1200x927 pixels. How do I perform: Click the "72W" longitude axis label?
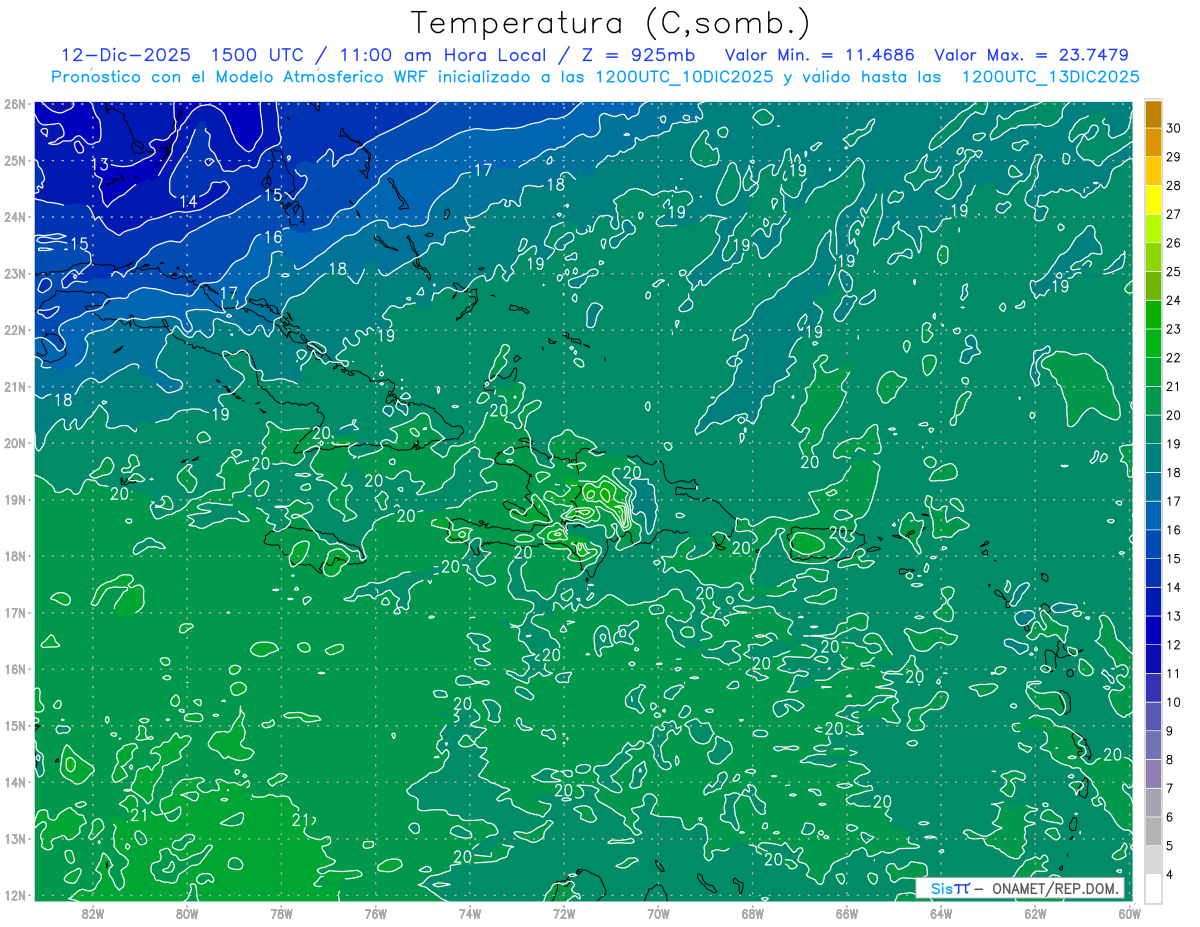(x=564, y=914)
